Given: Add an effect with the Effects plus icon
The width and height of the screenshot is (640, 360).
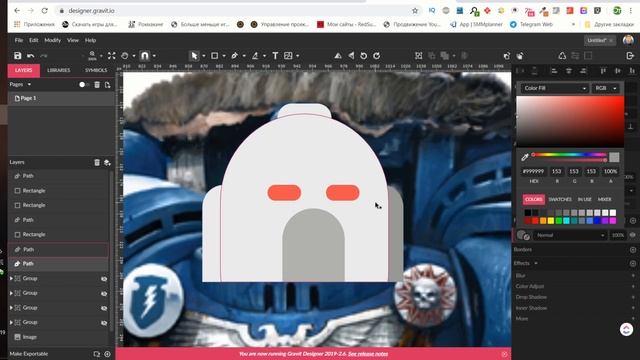Looking at the screenshot, I should 633,263.
